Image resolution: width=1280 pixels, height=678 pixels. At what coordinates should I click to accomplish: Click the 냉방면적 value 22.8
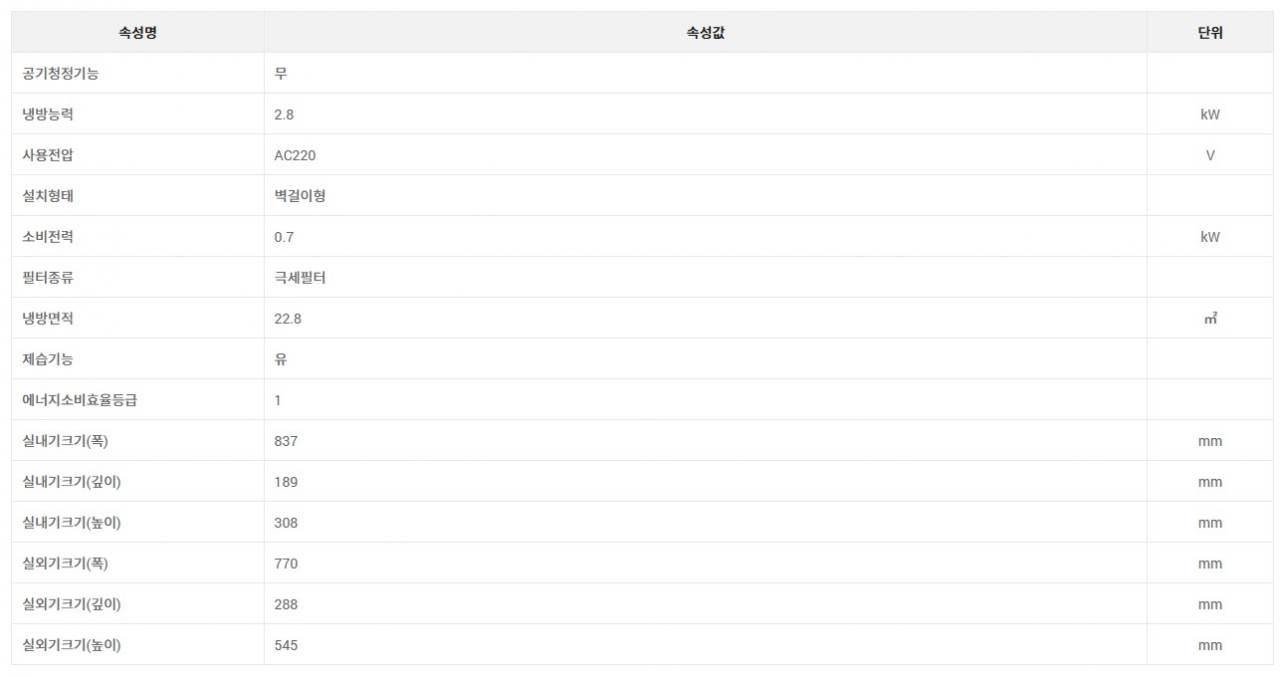pyautogui.click(x=288, y=319)
